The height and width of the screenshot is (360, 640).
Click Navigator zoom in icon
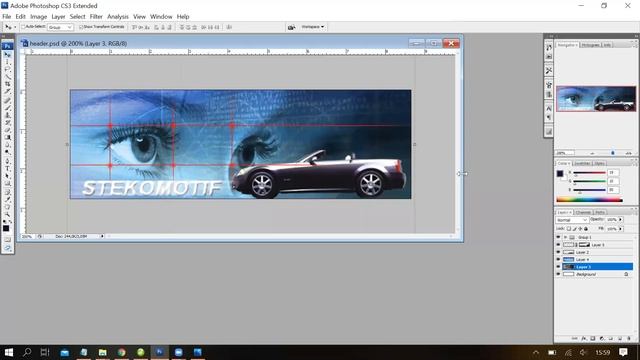pyautogui.click(x=629, y=153)
